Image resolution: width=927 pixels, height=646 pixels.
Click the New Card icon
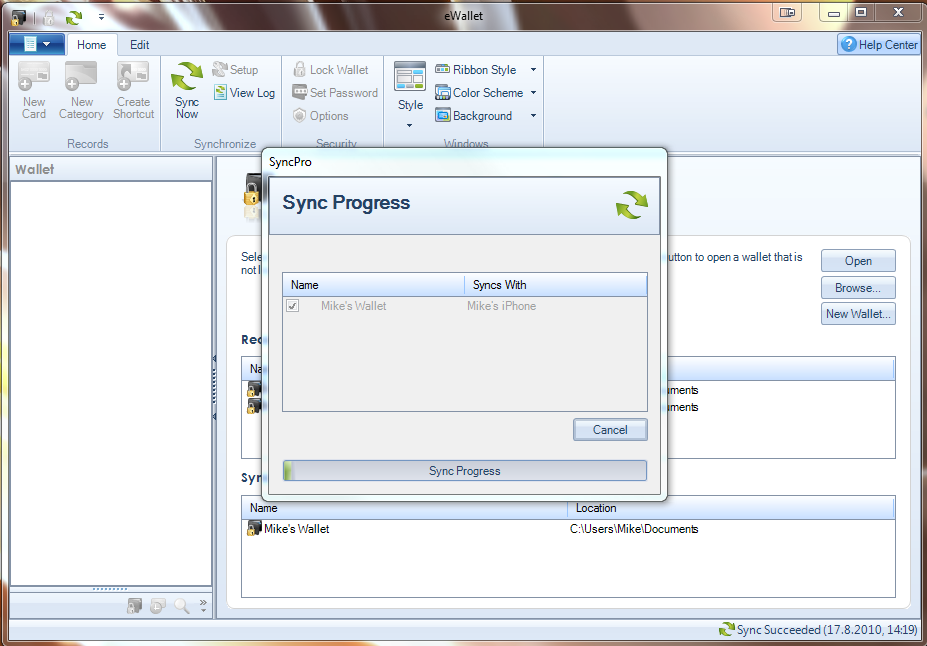(x=34, y=77)
